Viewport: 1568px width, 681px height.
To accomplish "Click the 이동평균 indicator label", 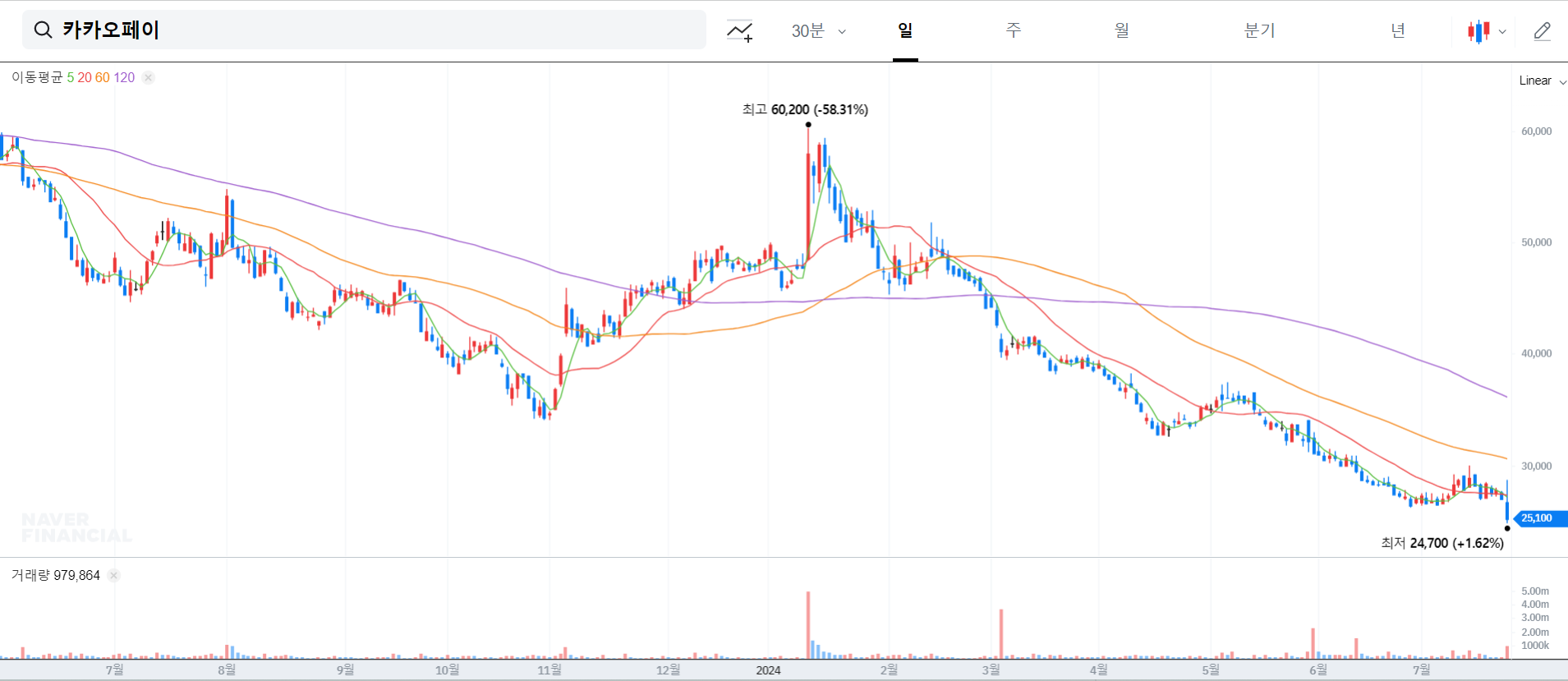I will 37,77.
